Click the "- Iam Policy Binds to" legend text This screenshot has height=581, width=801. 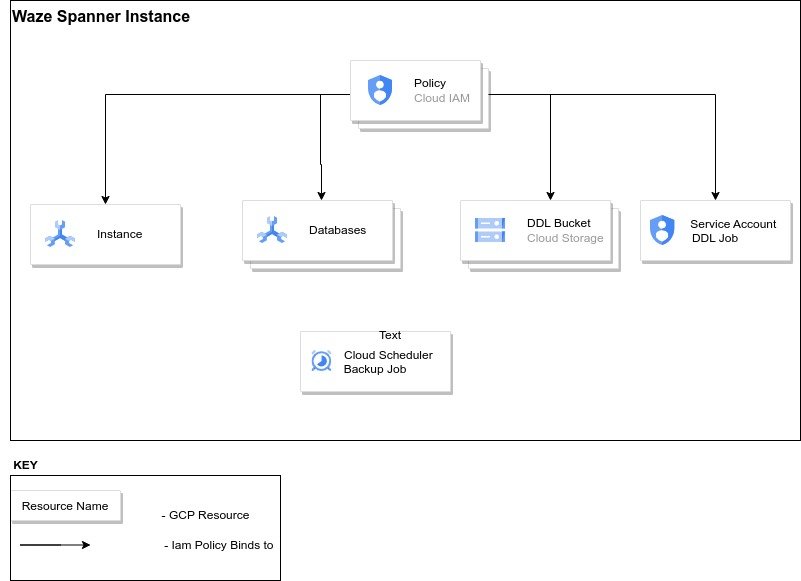click(218, 545)
